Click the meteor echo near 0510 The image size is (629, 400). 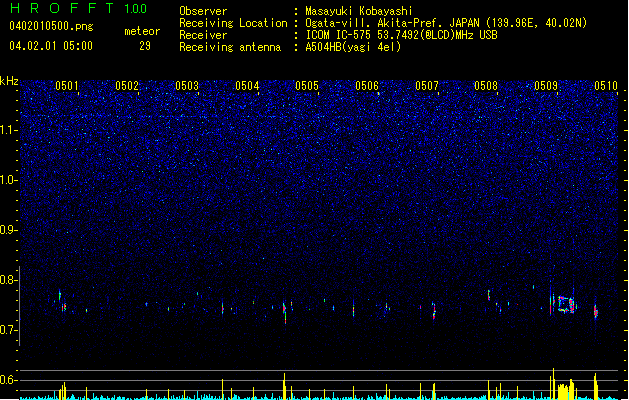tap(596, 311)
